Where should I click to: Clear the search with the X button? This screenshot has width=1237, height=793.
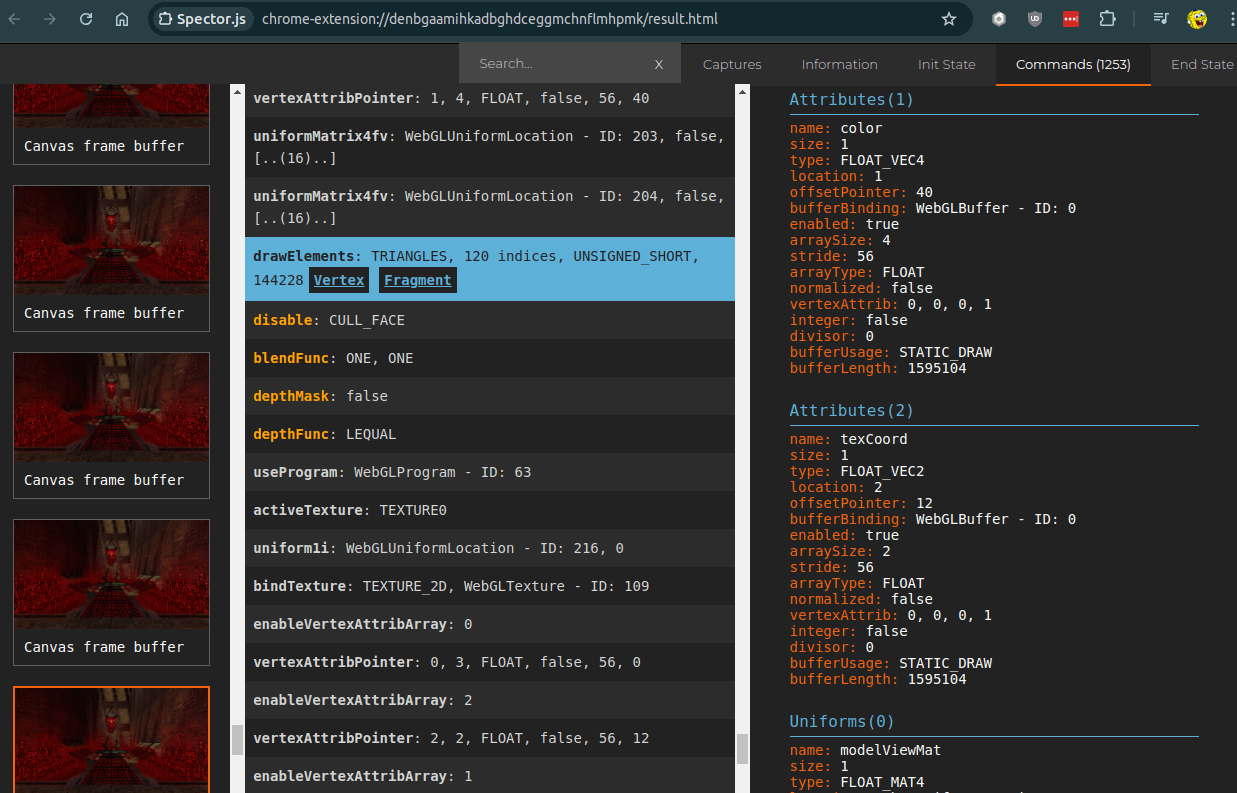tap(659, 64)
